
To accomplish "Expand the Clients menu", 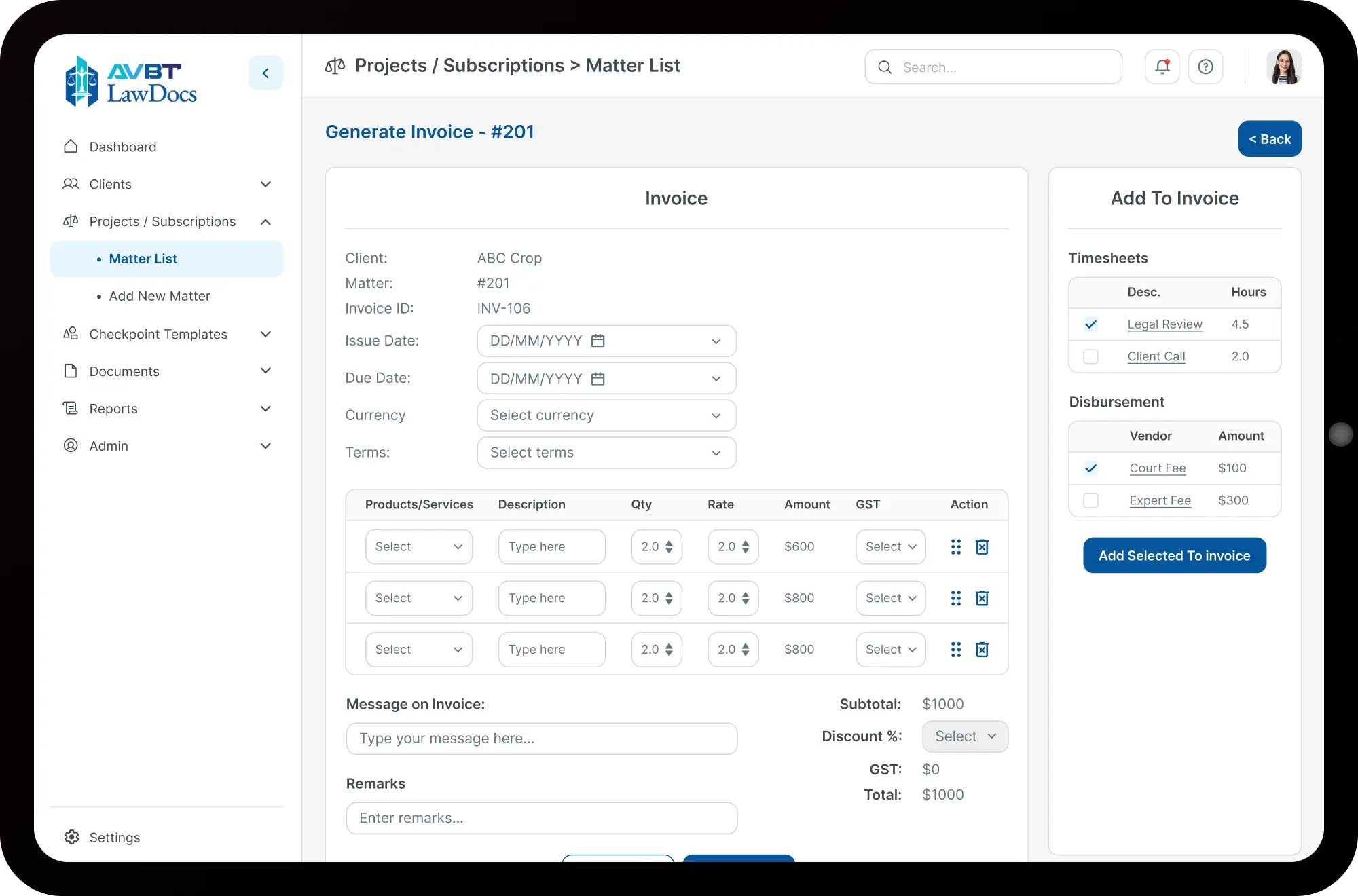I will (x=167, y=184).
